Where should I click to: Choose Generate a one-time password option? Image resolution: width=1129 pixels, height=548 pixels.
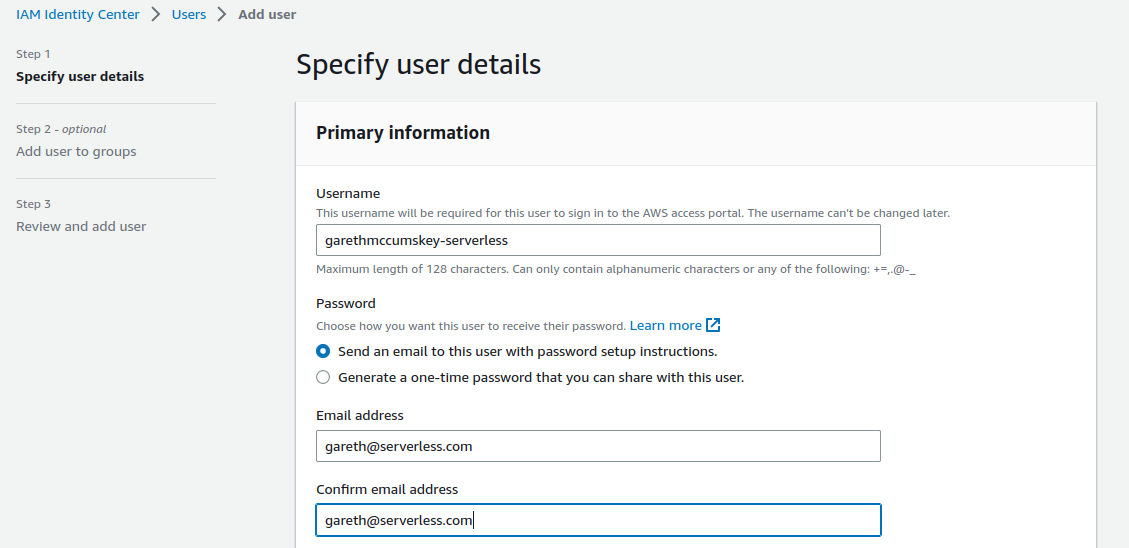pyautogui.click(x=323, y=378)
